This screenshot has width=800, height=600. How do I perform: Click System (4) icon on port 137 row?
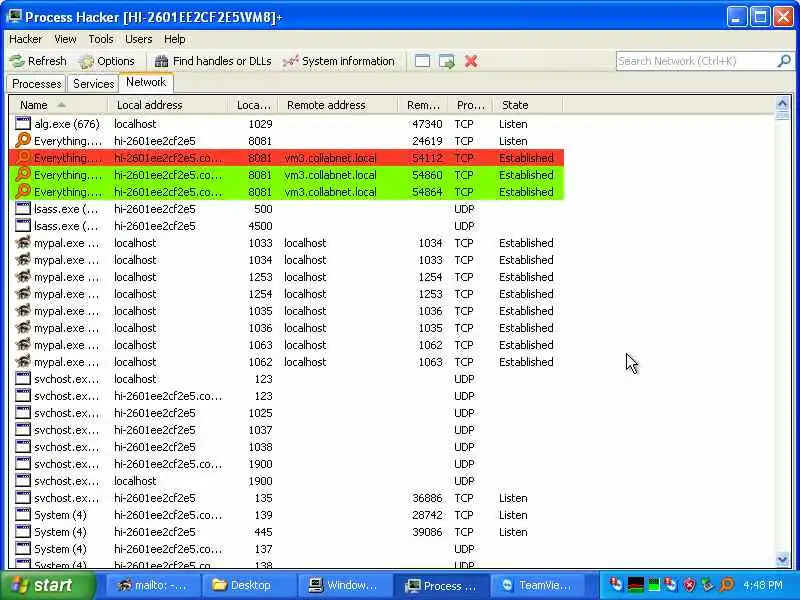22,548
